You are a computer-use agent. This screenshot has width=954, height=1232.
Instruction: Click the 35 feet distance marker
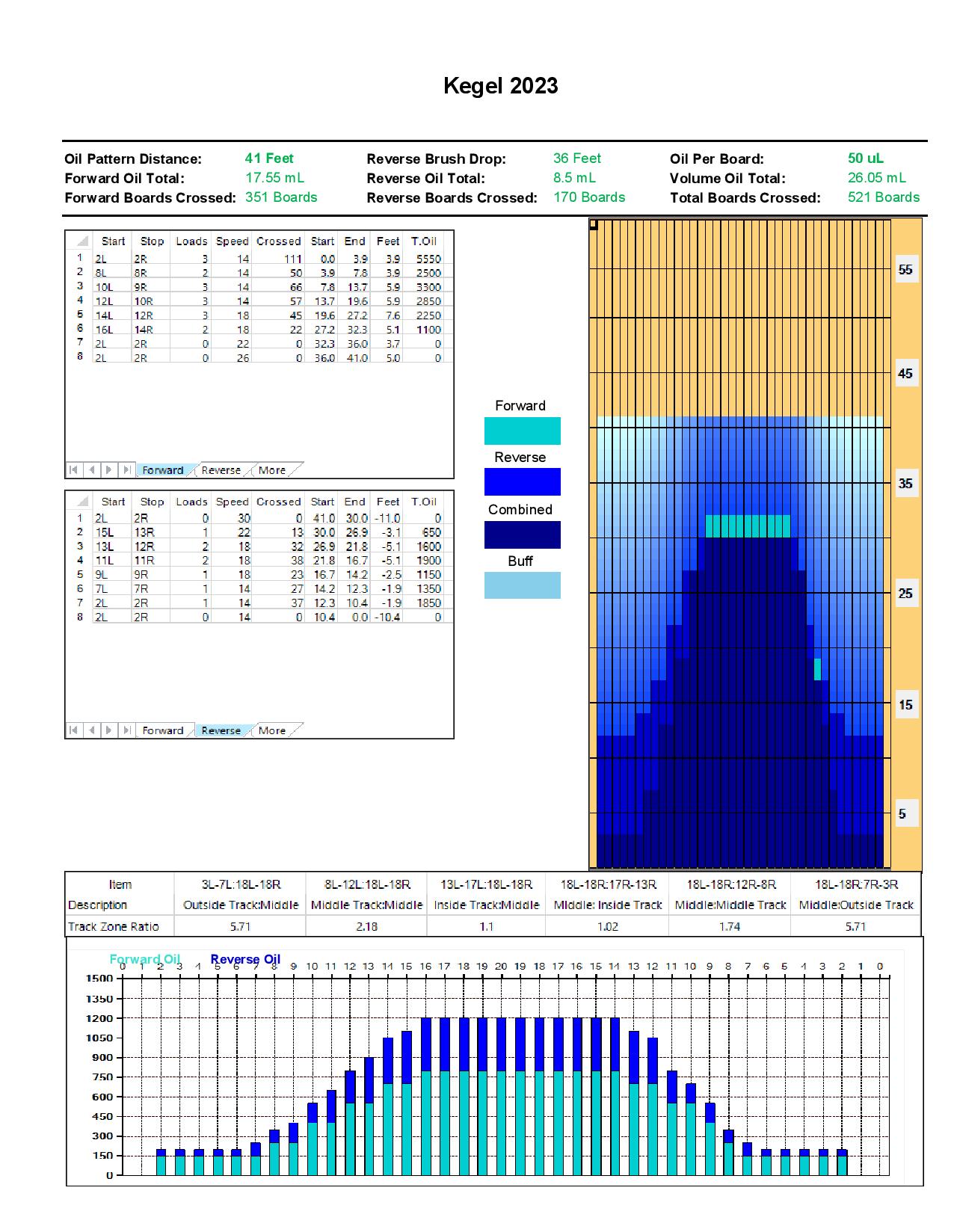click(905, 484)
